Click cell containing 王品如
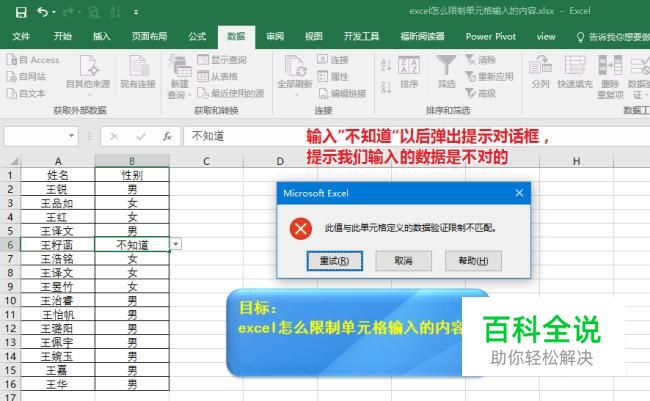The image size is (650, 401). pyautogui.click(x=58, y=203)
